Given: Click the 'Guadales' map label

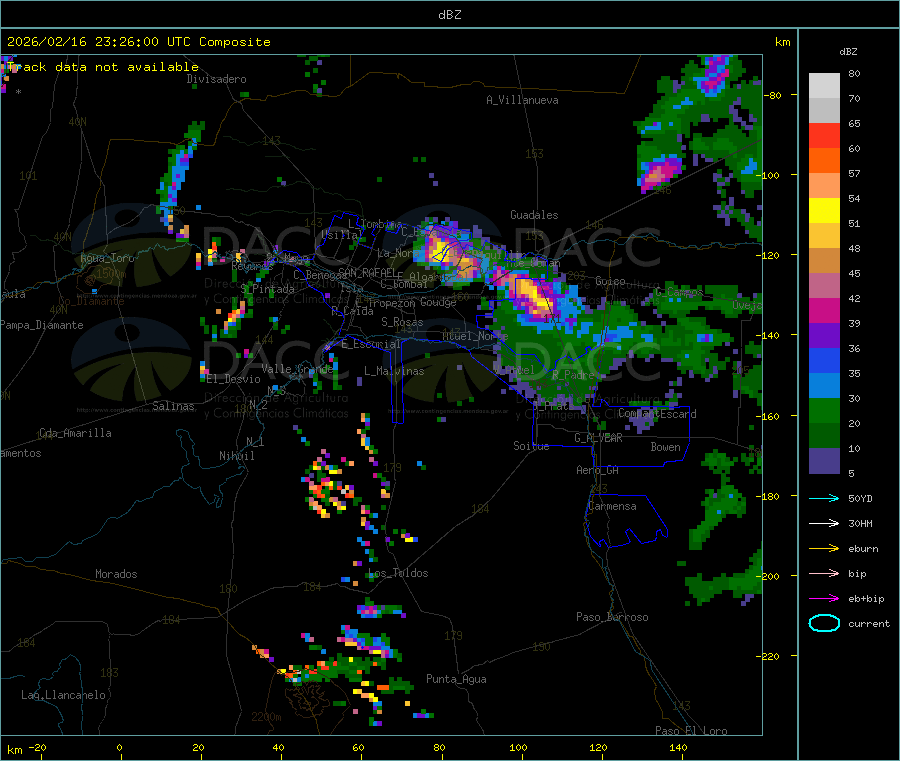Looking at the screenshot, I should (534, 215).
